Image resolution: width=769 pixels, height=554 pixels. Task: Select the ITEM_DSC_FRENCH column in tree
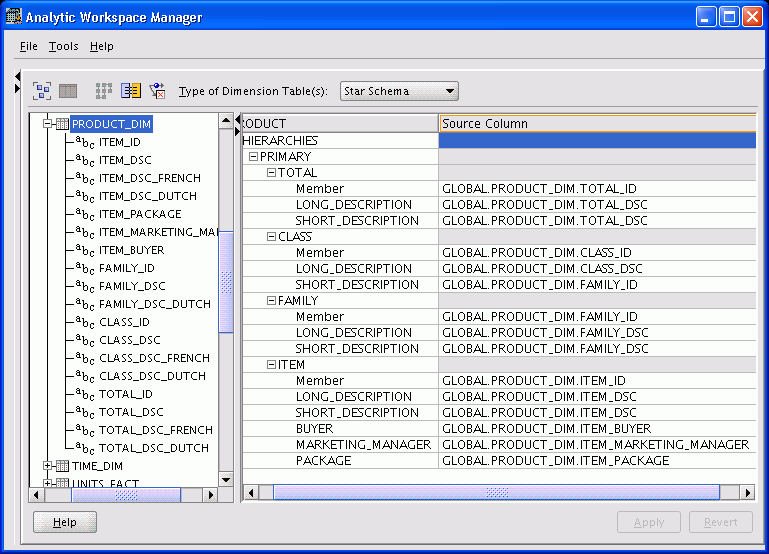point(150,178)
